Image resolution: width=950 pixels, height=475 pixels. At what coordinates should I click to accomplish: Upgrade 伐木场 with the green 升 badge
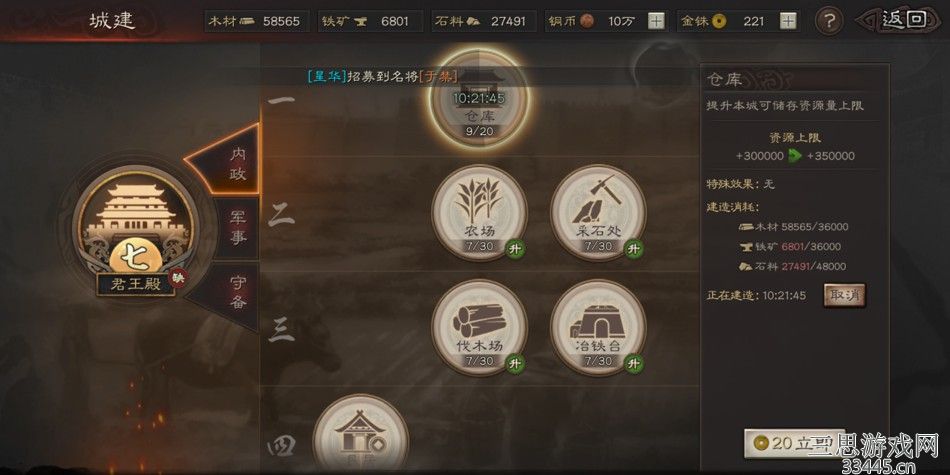pyautogui.click(x=515, y=364)
